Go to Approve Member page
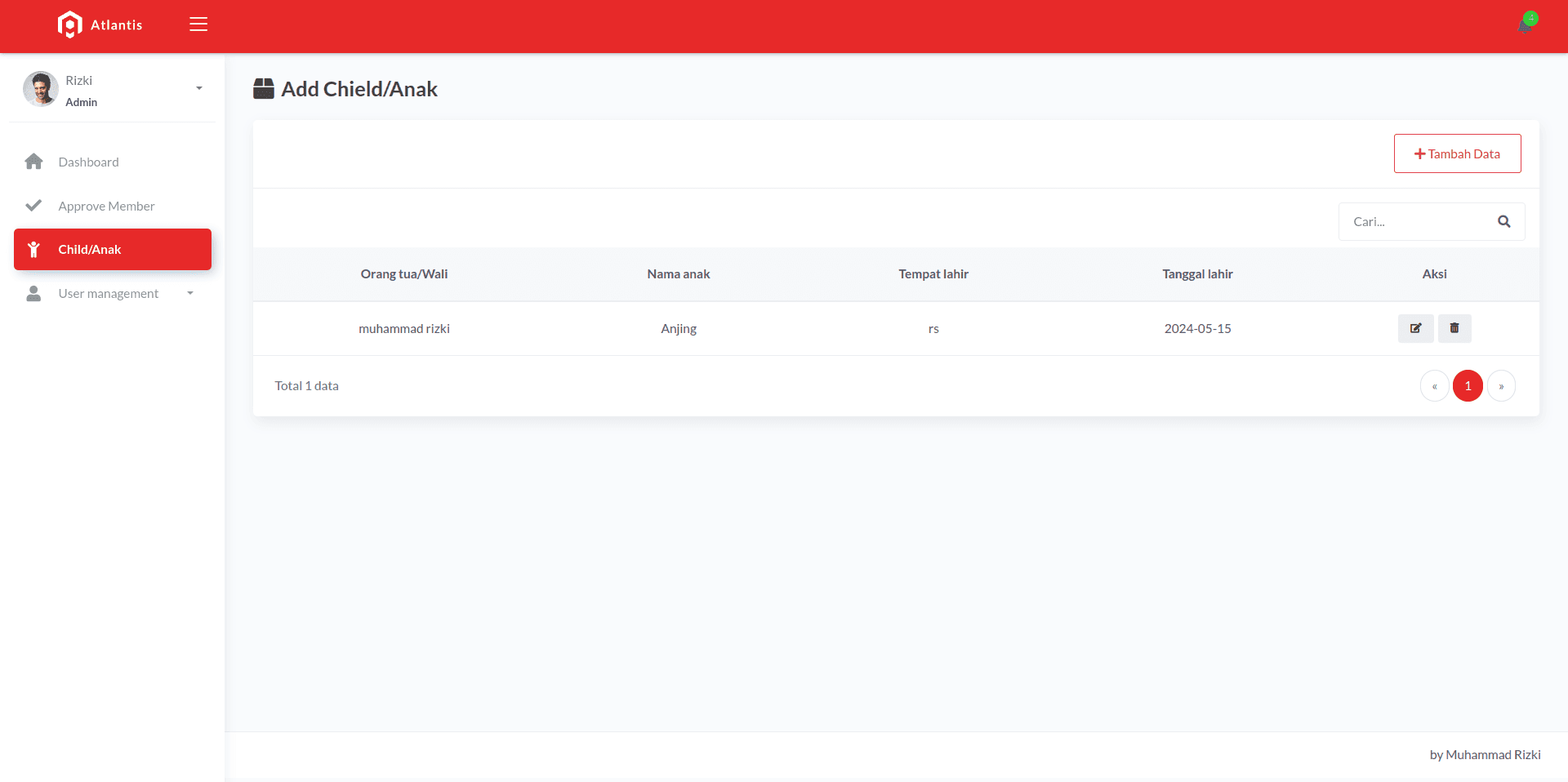The width and height of the screenshot is (1568, 782). pyautogui.click(x=106, y=206)
